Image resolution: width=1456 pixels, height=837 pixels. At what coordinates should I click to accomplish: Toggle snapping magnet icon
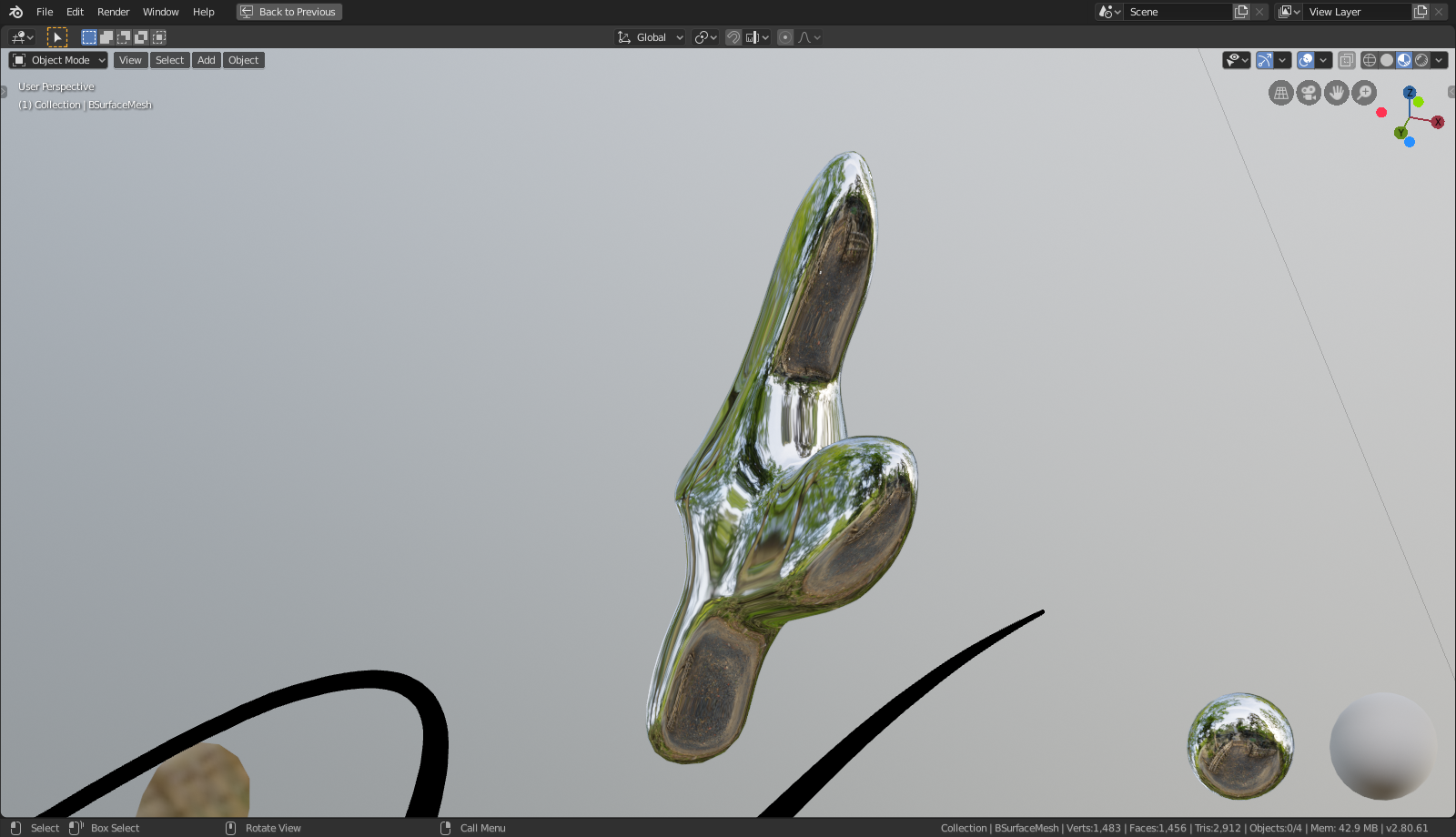[733, 37]
